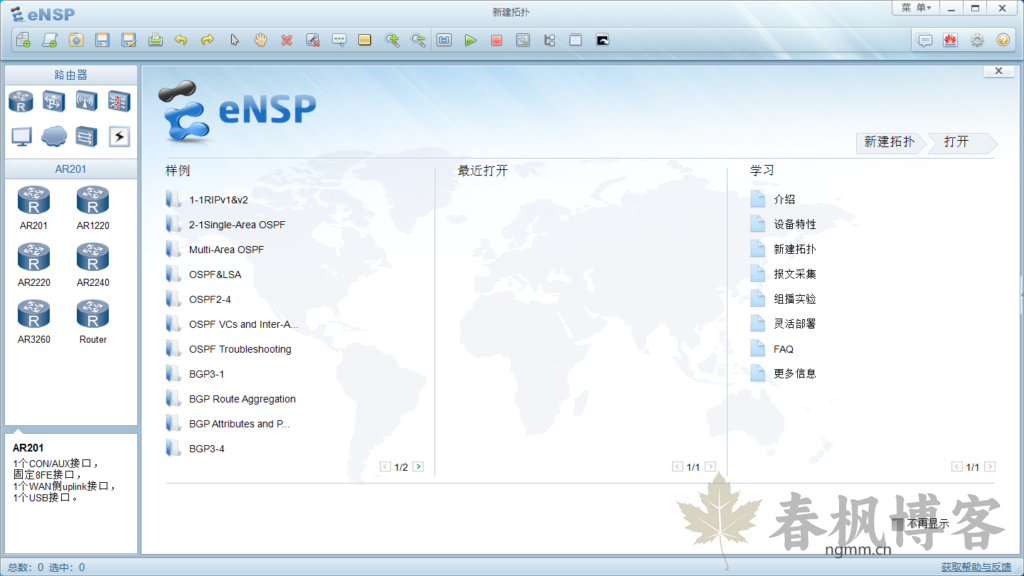Click the Open file toolbar icon

pos(76,40)
